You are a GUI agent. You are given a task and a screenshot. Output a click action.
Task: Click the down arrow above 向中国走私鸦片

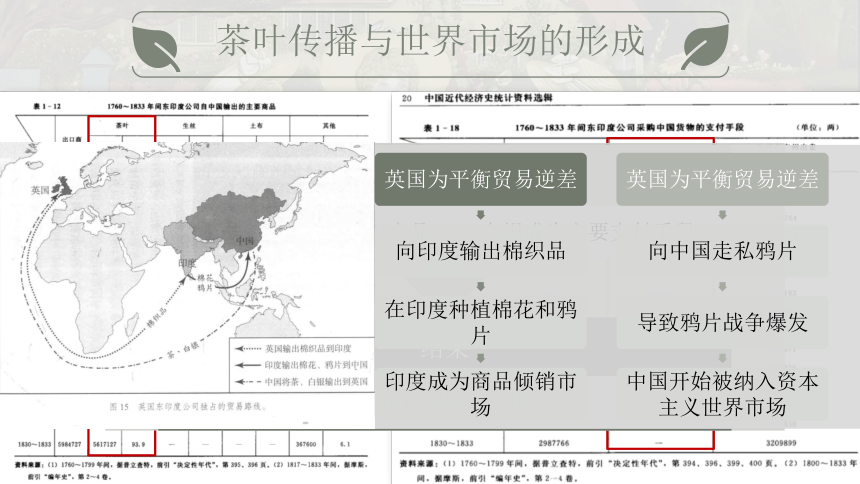pyautogui.click(x=722, y=215)
